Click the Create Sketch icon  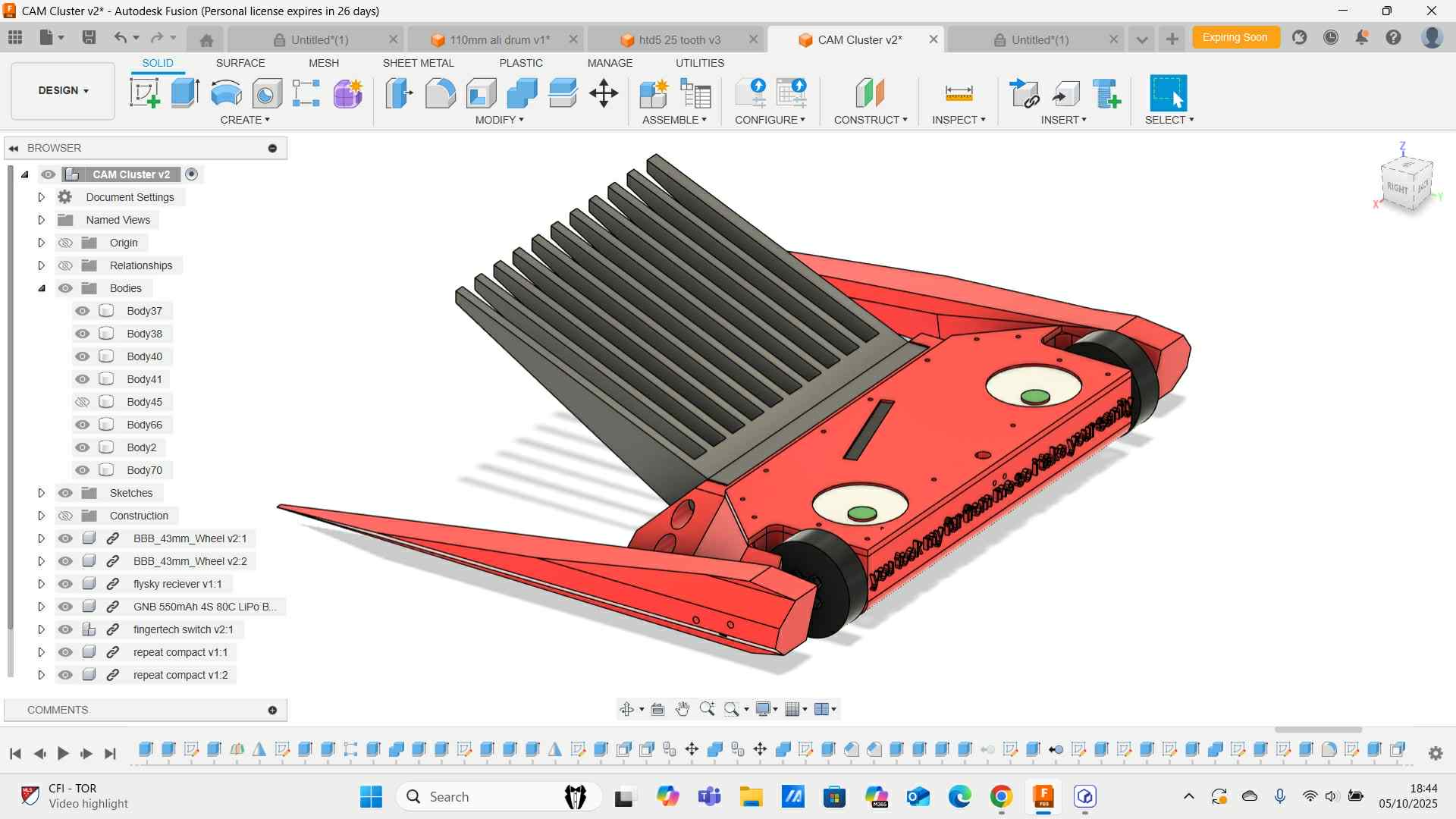(x=144, y=93)
